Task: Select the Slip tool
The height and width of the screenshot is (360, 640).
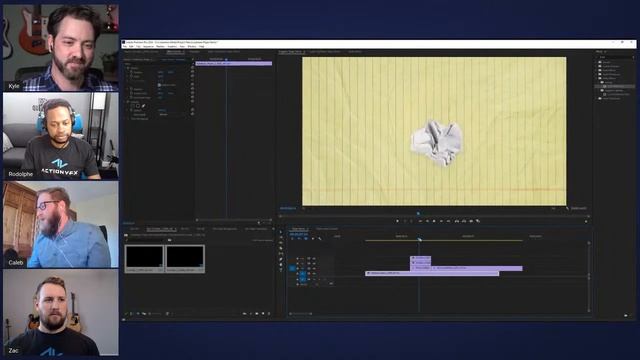Action: point(281,253)
